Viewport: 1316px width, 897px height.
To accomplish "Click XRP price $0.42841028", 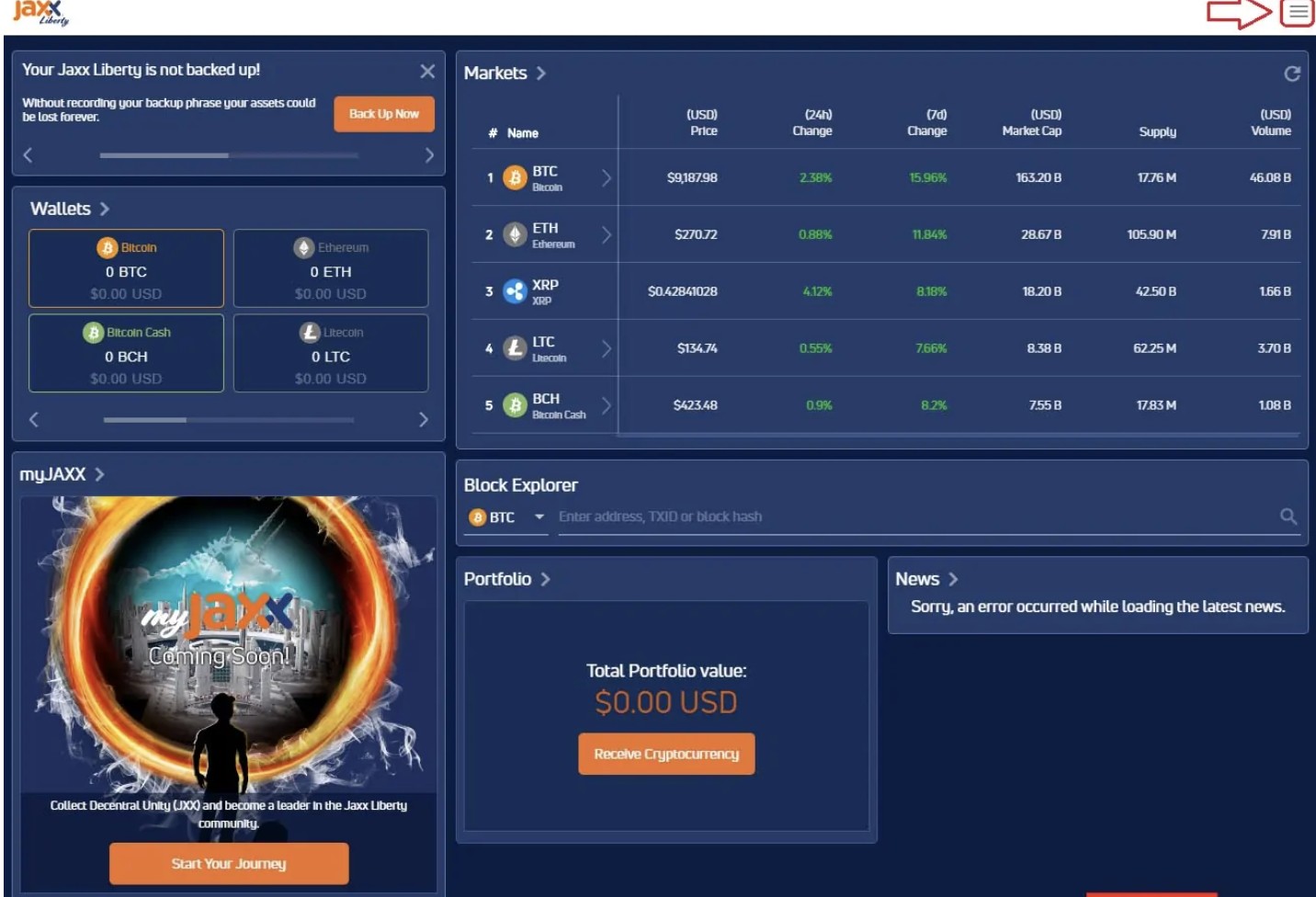I will pyautogui.click(x=683, y=292).
